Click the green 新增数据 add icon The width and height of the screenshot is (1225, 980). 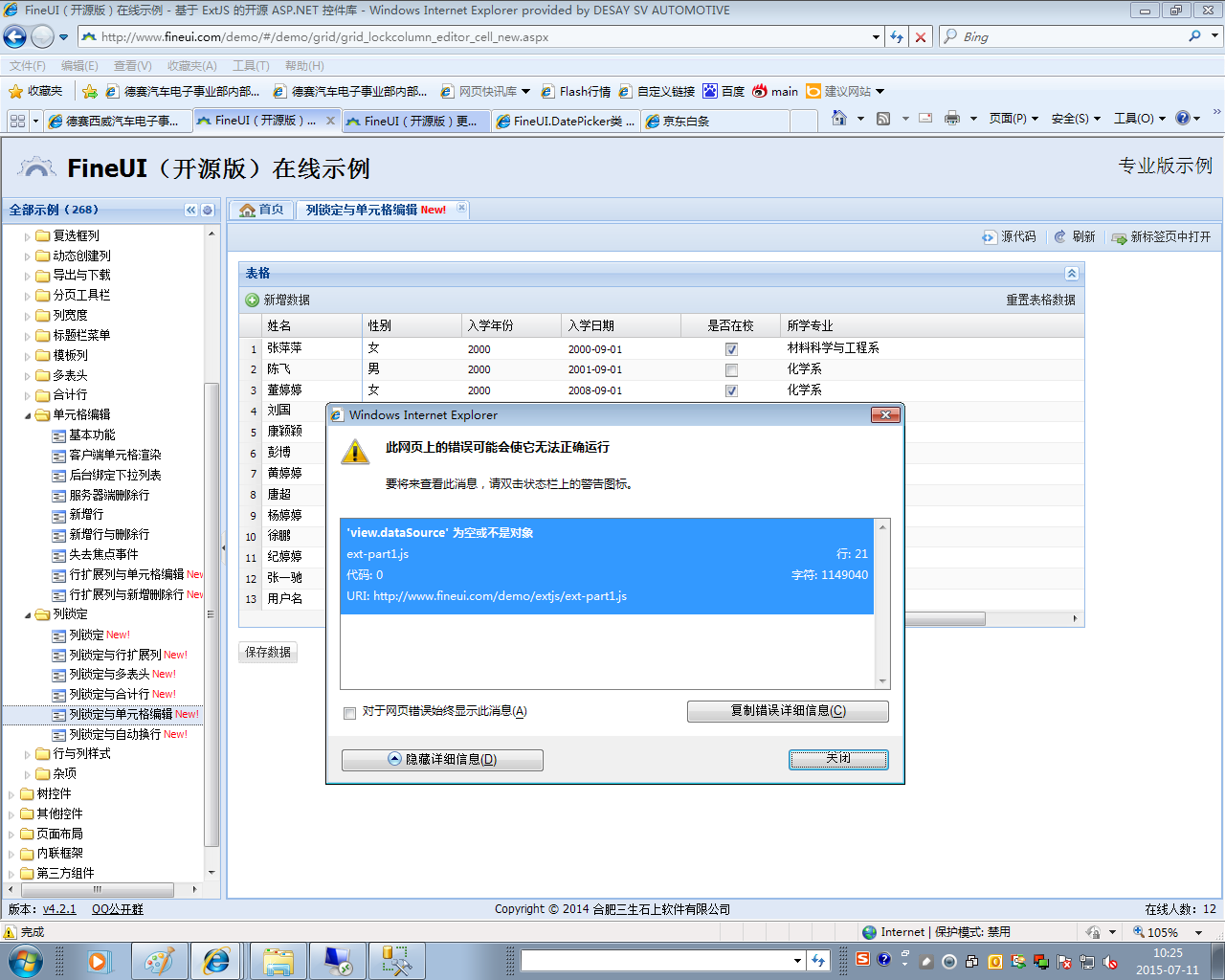(x=253, y=300)
